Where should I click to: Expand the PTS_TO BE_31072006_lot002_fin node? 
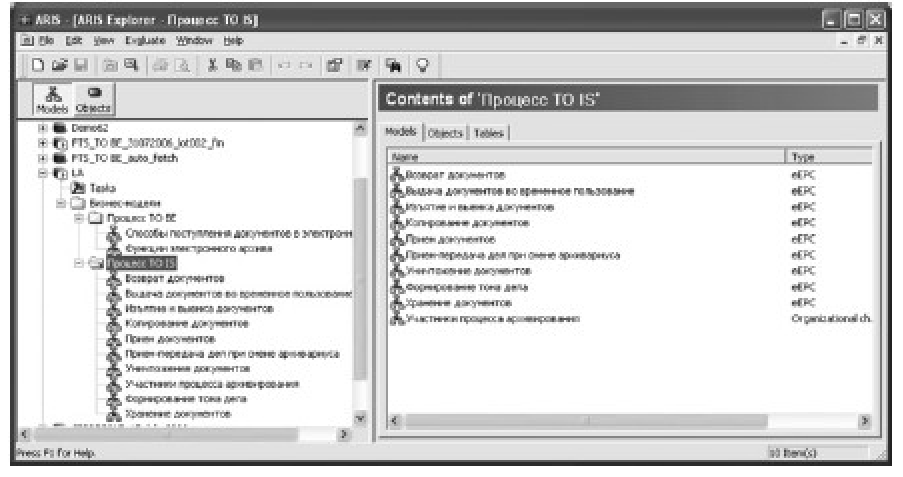click(42, 142)
